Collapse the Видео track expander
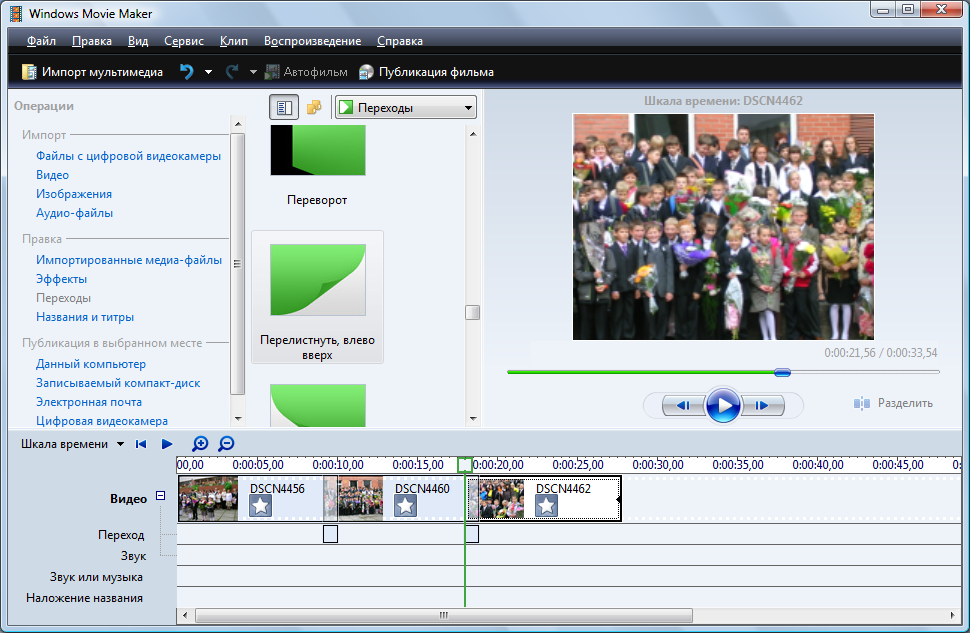Image resolution: width=970 pixels, height=633 pixels. point(160,496)
